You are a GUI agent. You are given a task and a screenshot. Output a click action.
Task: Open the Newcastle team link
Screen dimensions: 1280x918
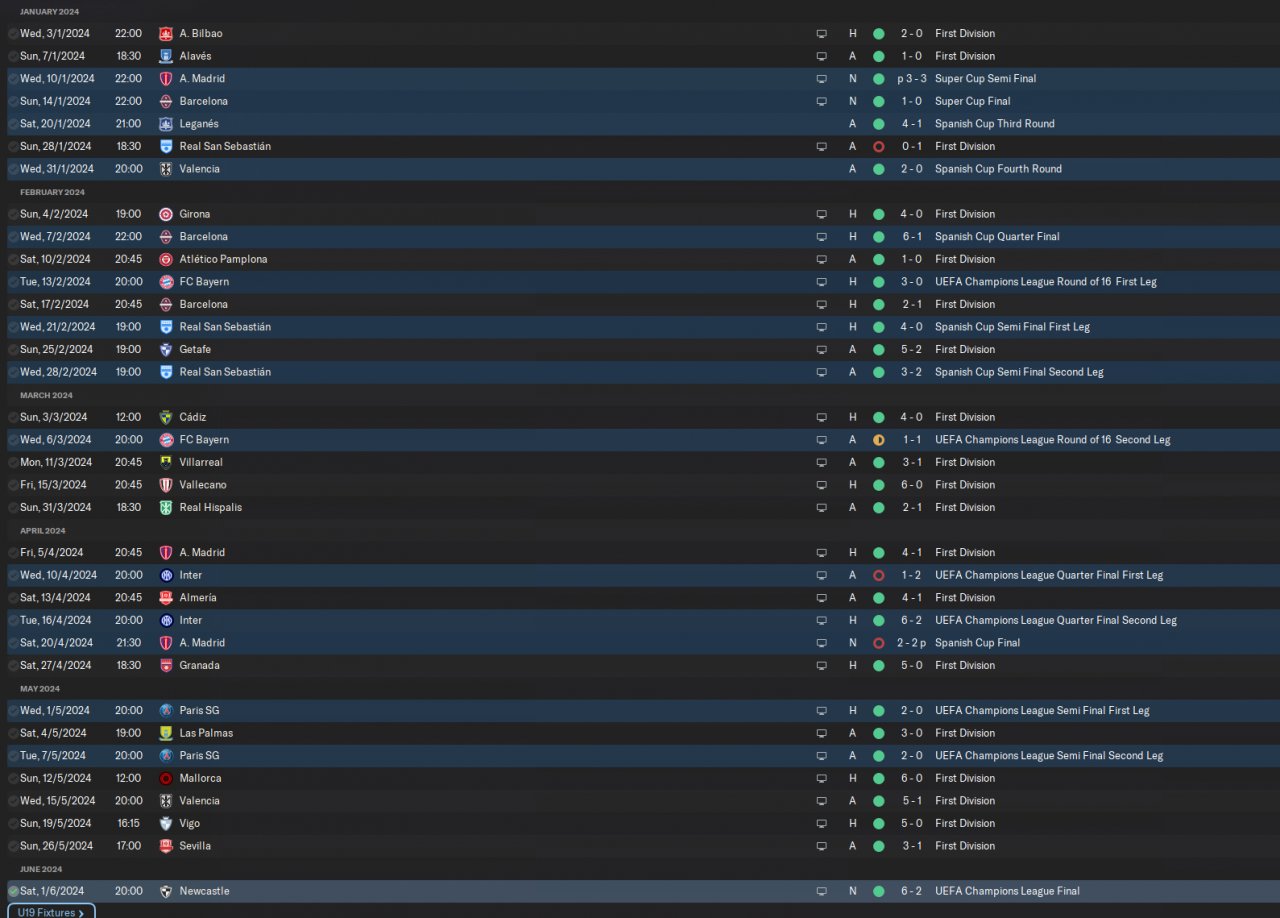pos(203,891)
